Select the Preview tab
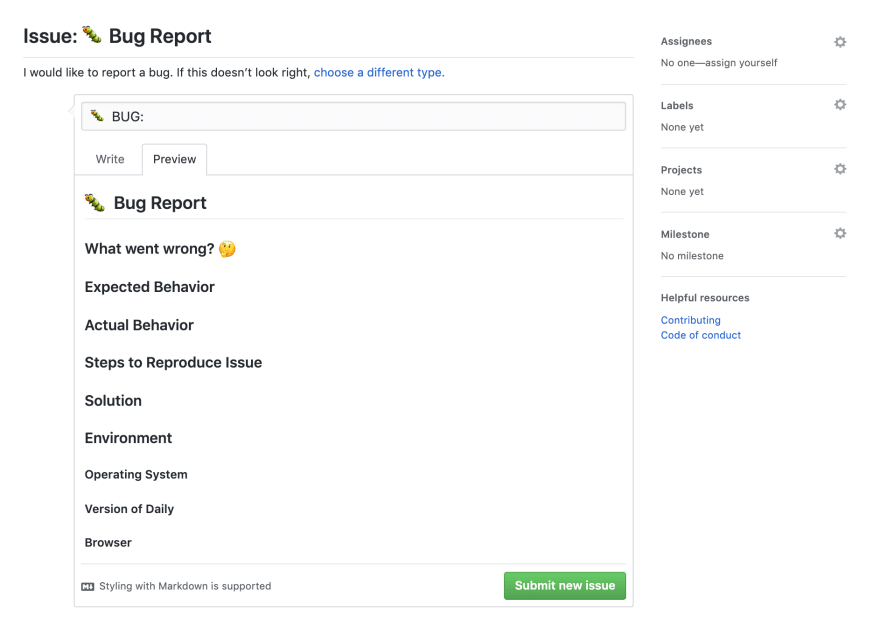The width and height of the screenshot is (880, 625). pos(175,159)
